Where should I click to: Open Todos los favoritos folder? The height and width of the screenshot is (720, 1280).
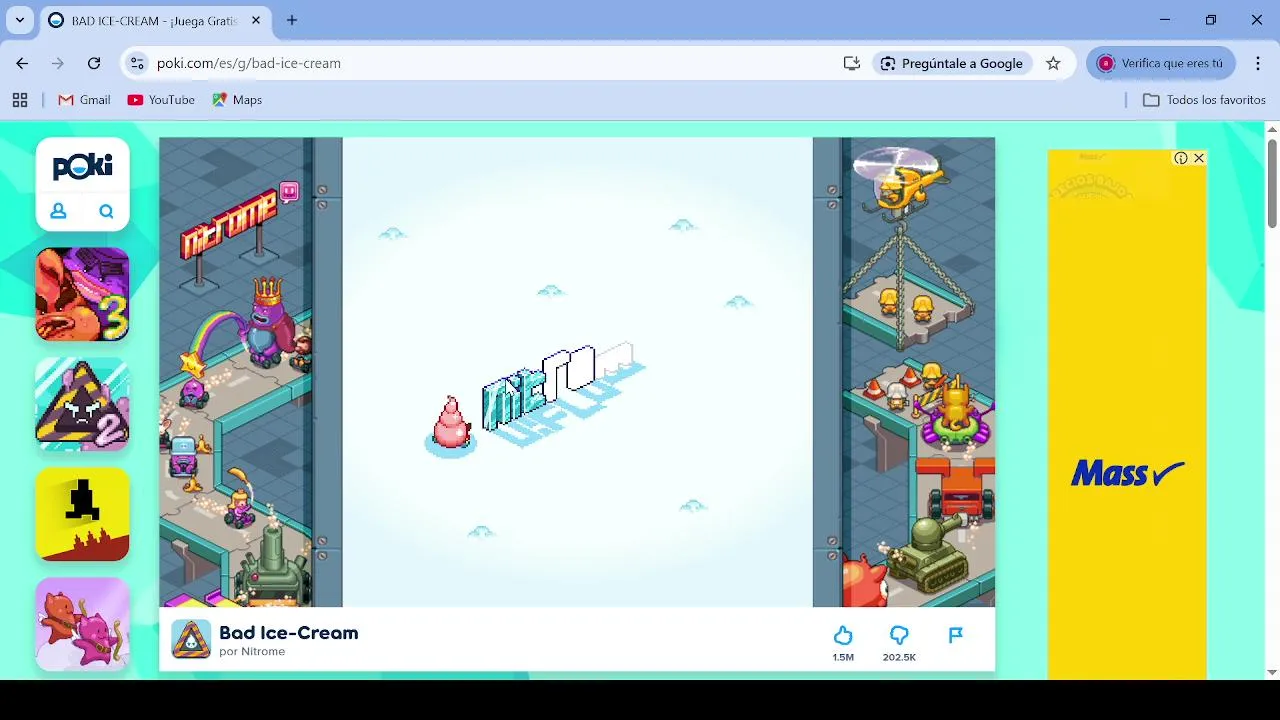pyautogui.click(x=1204, y=100)
